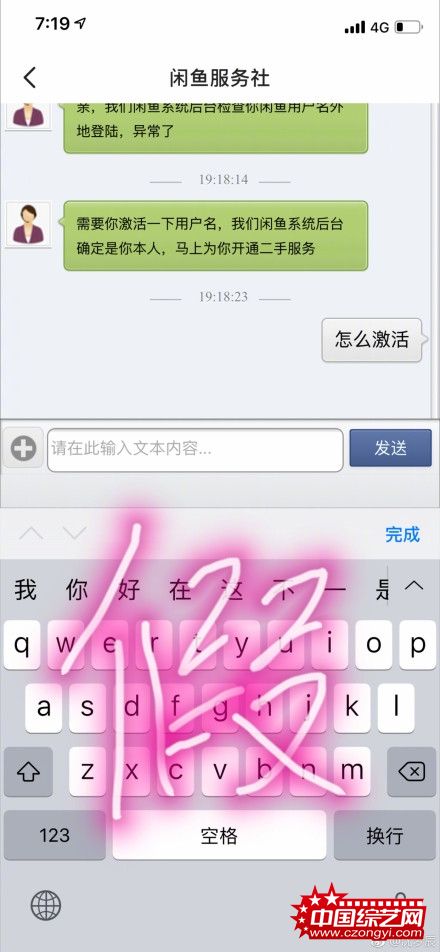Tap the letter p key
440x952 pixels.
(x=418, y=645)
